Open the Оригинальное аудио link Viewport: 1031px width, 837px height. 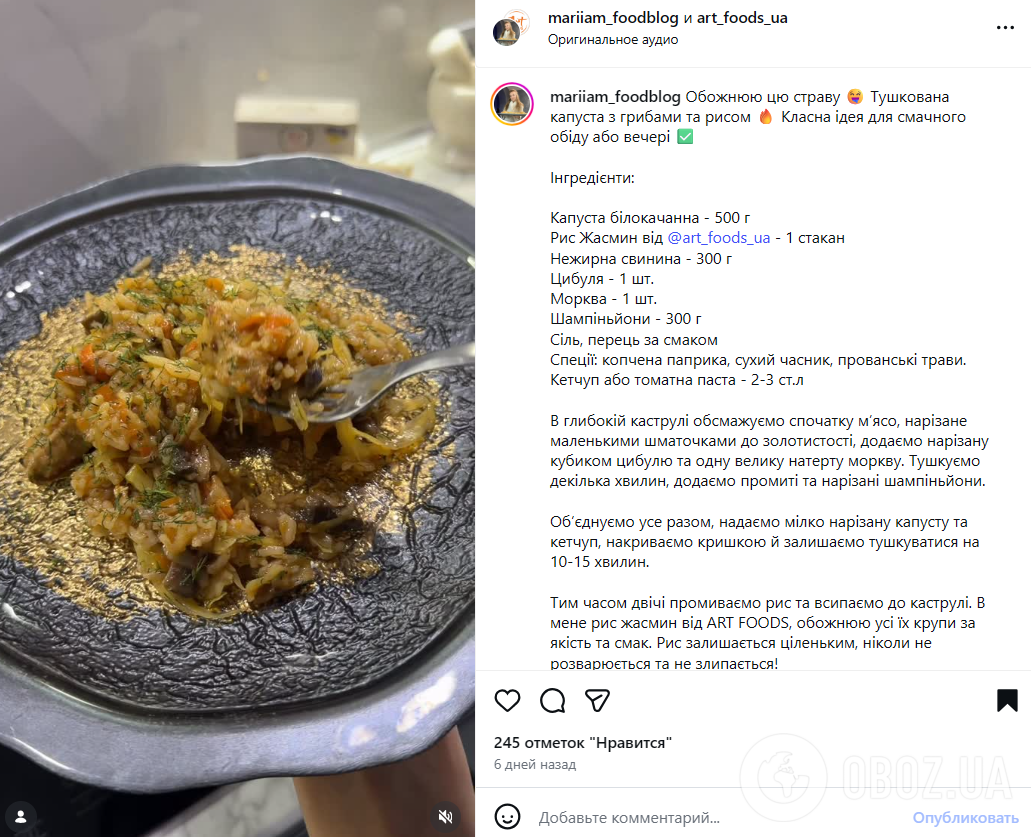click(612, 40)
